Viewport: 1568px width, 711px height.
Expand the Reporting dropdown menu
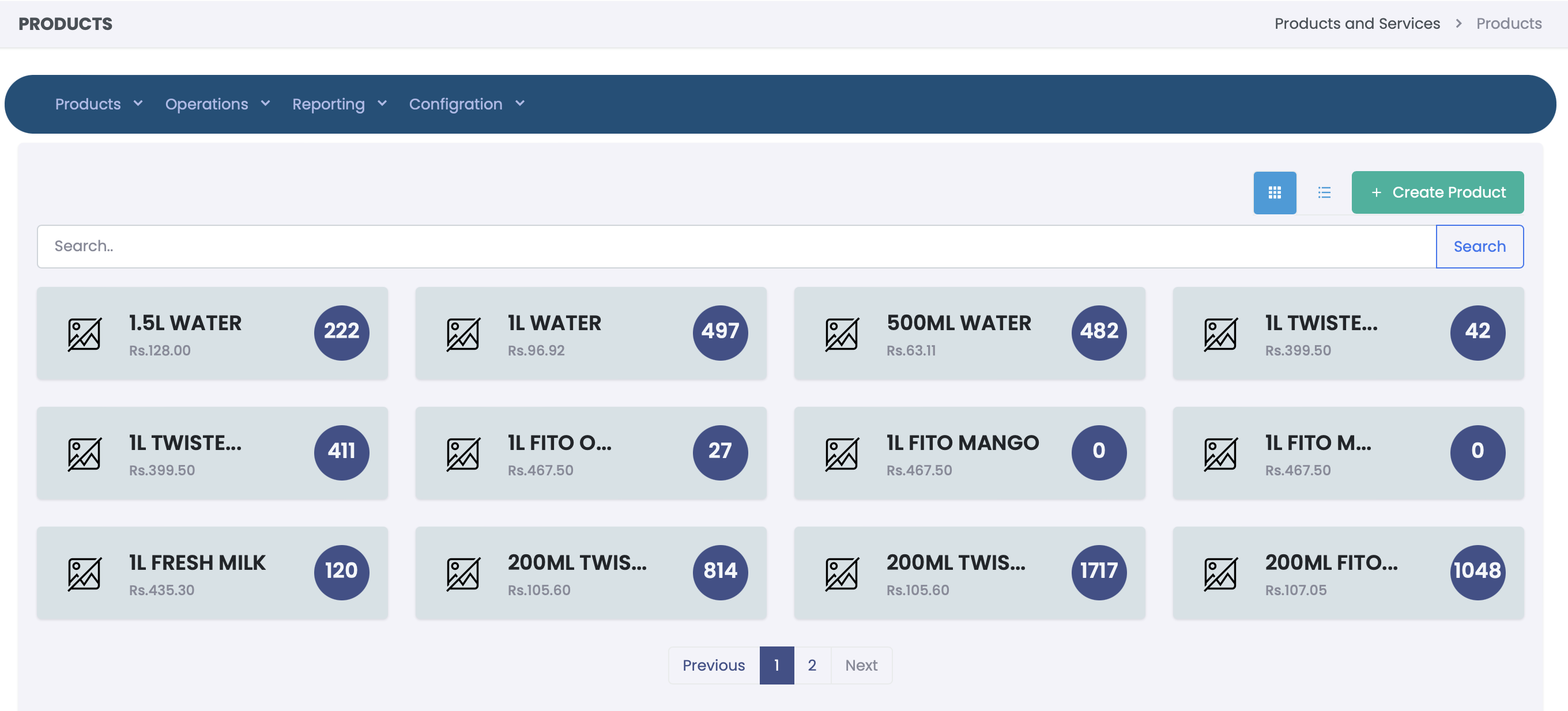click(x=339, y=104)
